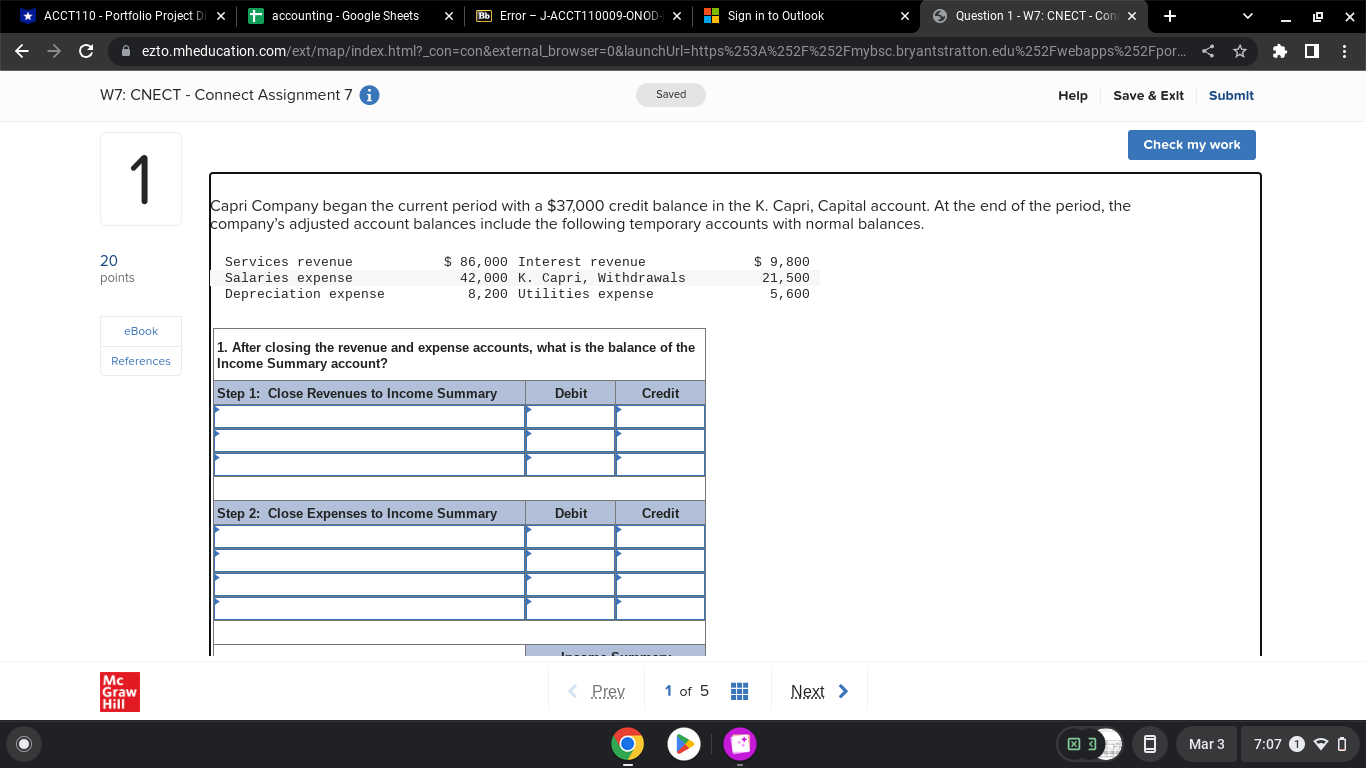The height and width of the screenshot is (768, 1366).
Task: Click the Check my work button
Action: pyautogui.click(x=1192, y=145)
